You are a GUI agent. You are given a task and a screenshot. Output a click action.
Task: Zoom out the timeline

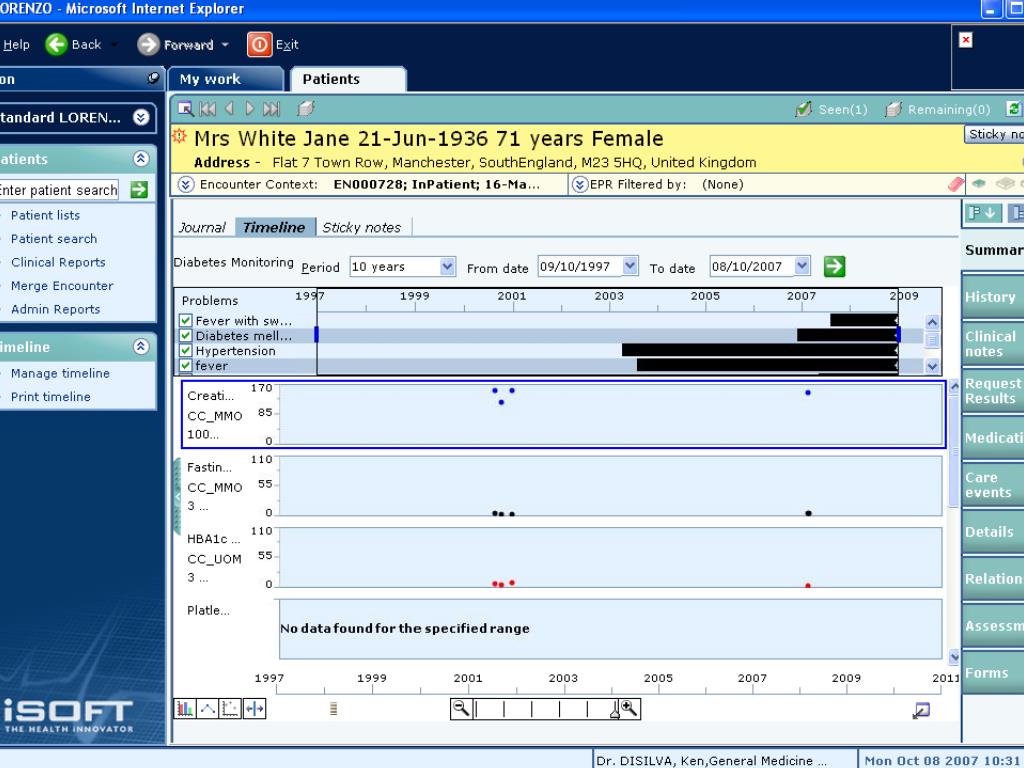click(461, 709)
